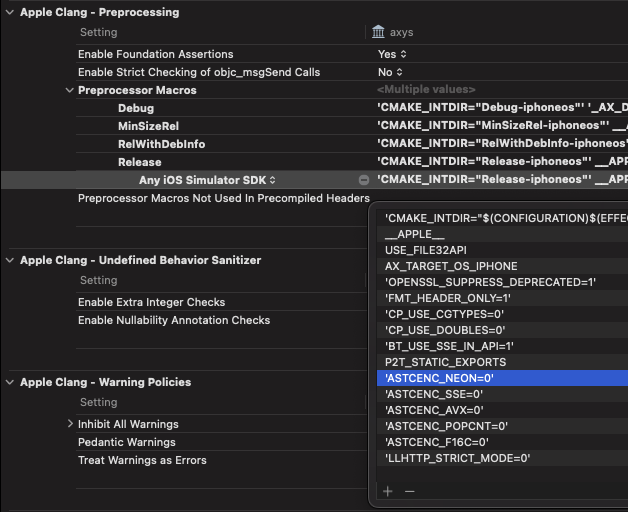Select the Release configuration row
Viewport: 628px width, 512px height.
point(139,162)
